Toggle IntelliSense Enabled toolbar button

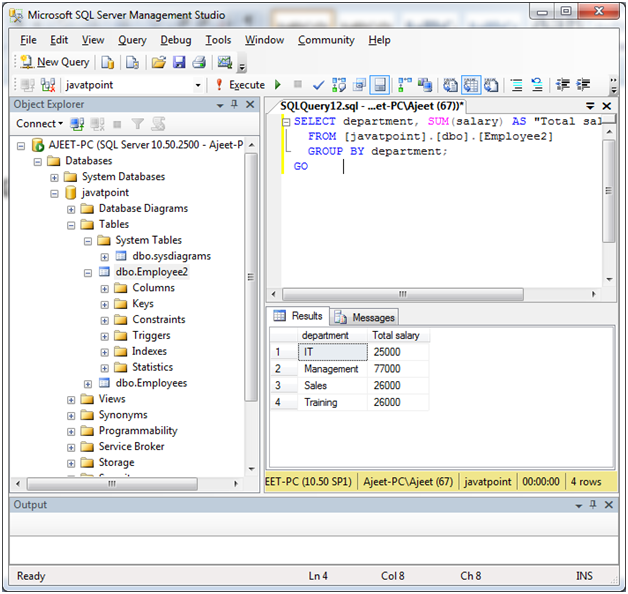coord(379,85)
